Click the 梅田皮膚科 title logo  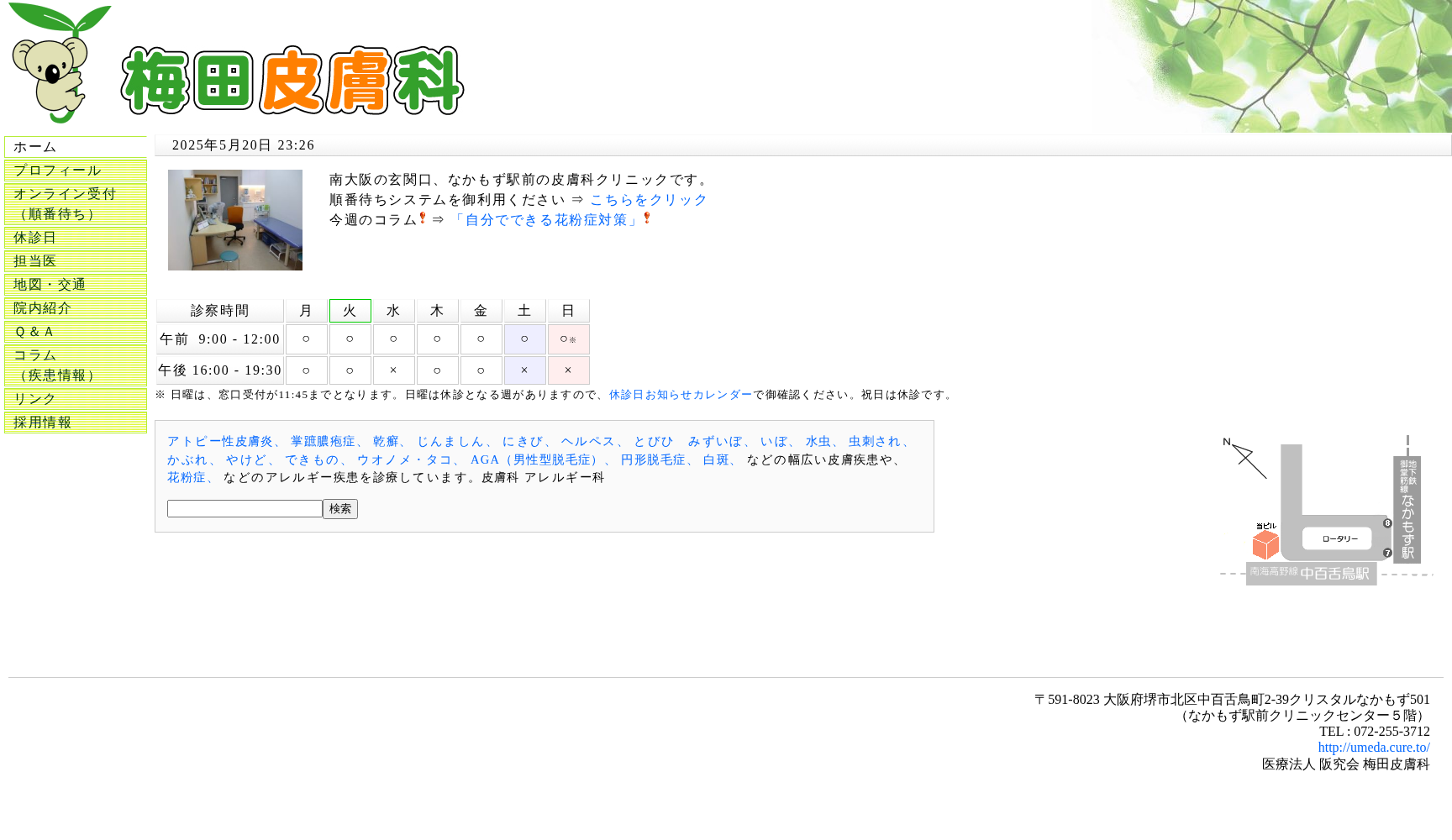[x=292, y=81]
